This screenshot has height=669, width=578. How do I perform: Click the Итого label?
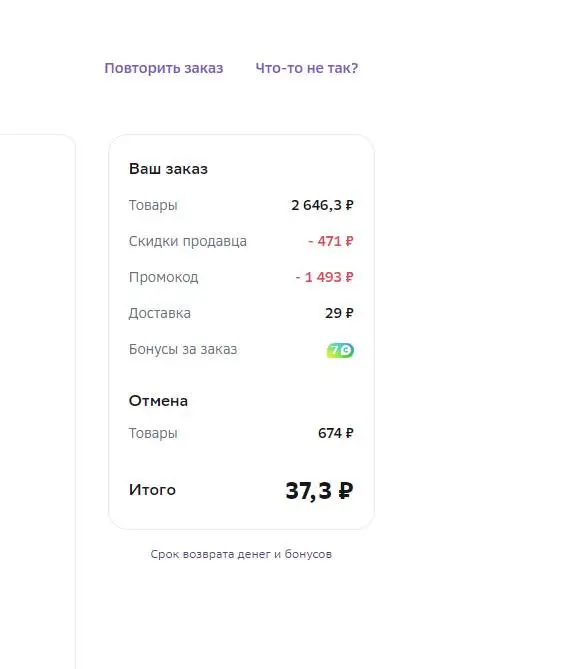coord(152,490)
